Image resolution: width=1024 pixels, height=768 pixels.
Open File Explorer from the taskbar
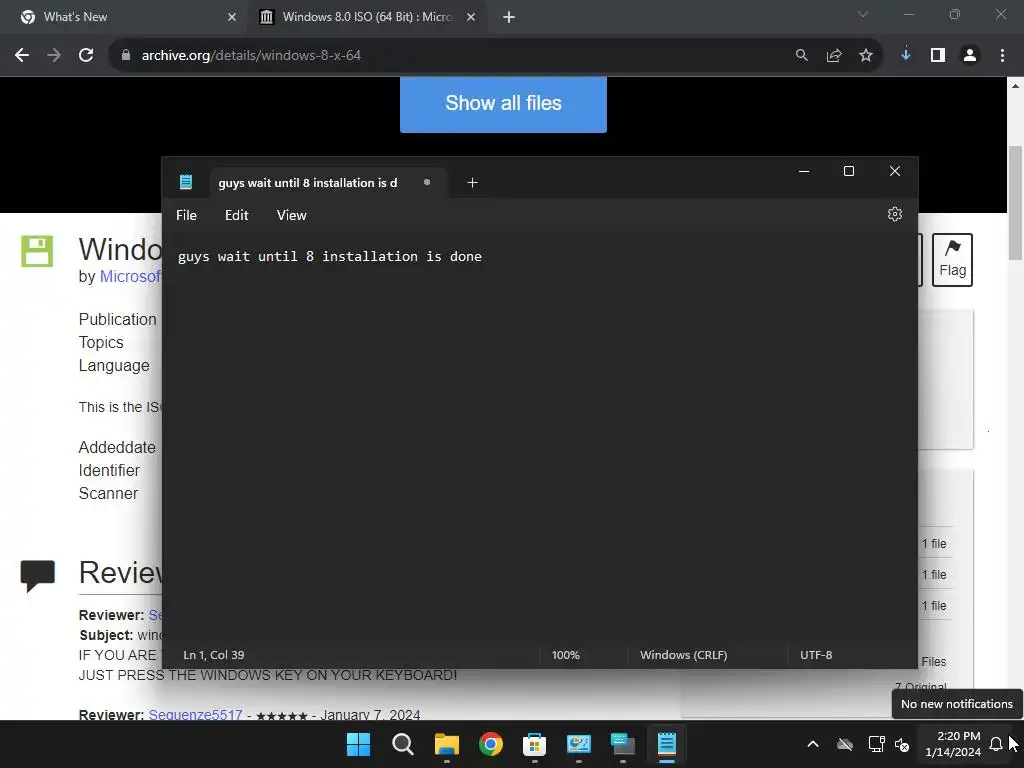point(447,744)
